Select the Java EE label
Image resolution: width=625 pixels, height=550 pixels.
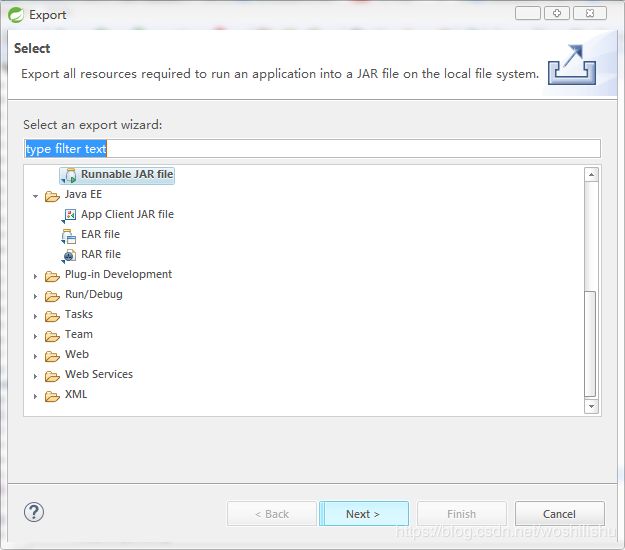click(x=83, y=194)
